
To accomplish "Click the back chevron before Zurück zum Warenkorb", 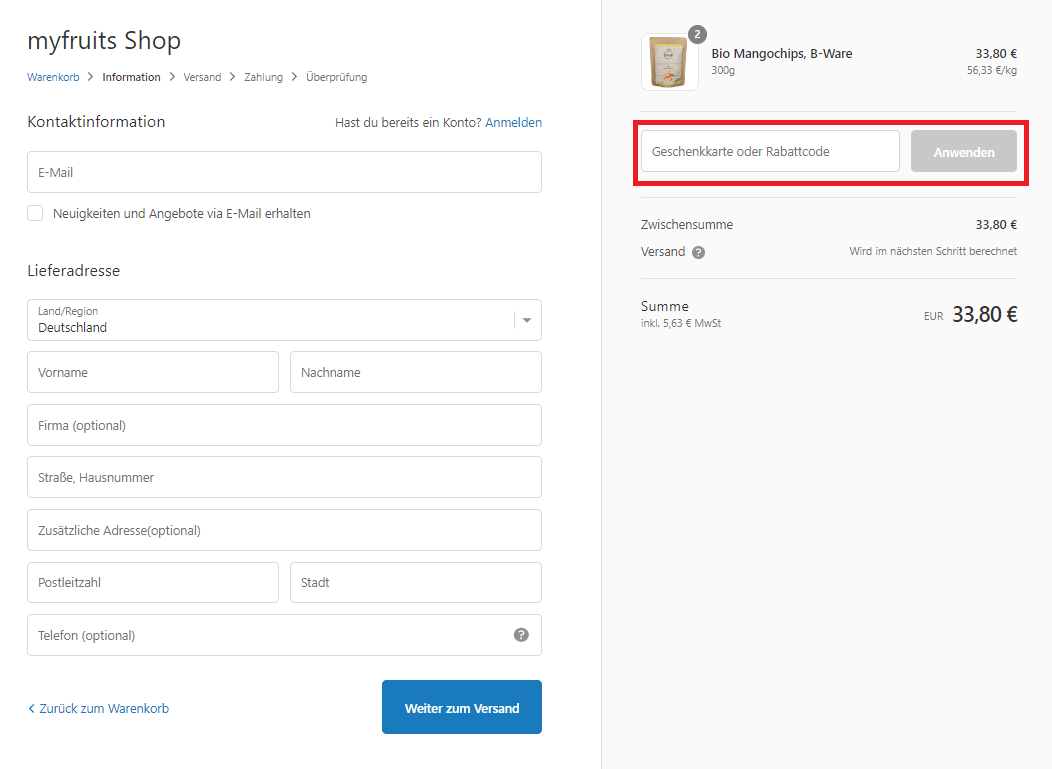I will pyautogui.click(x=31, y=709).
